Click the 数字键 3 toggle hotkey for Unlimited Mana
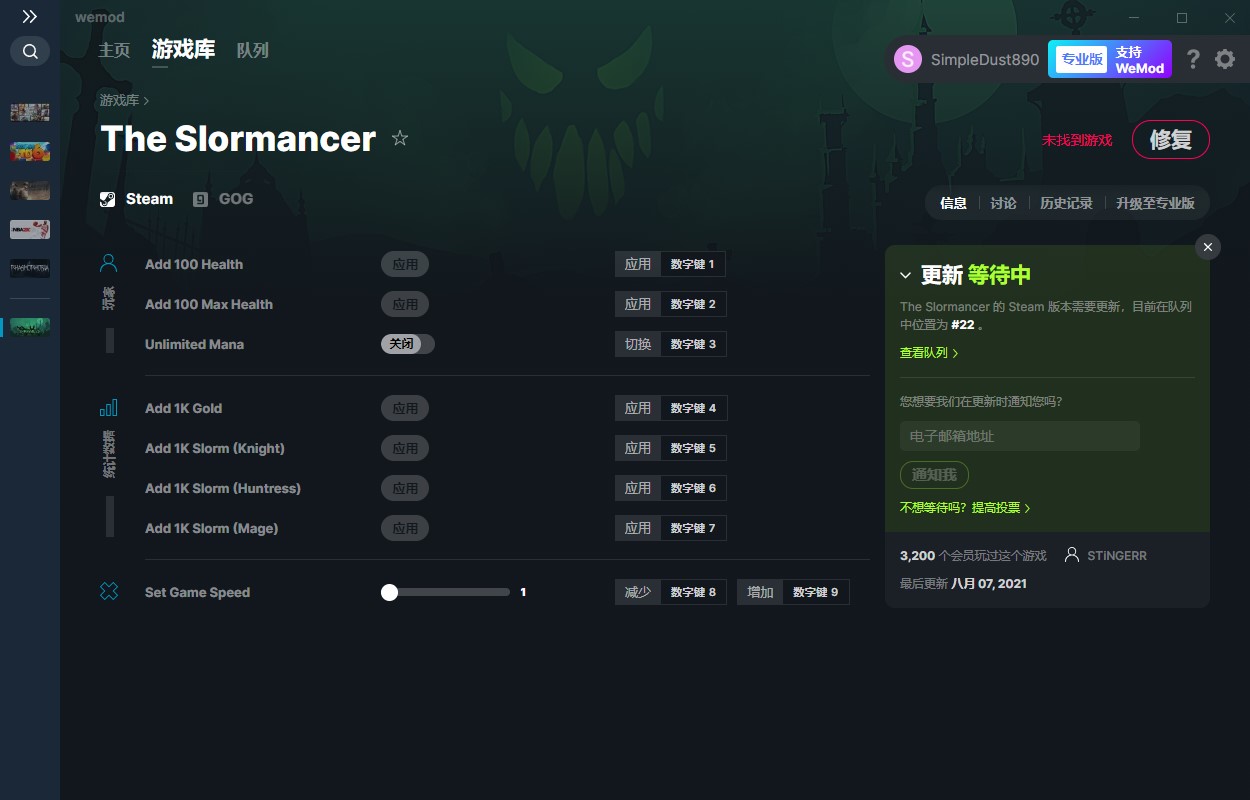Viewport: 1250px width, 800px height. (x=693, y=344)
